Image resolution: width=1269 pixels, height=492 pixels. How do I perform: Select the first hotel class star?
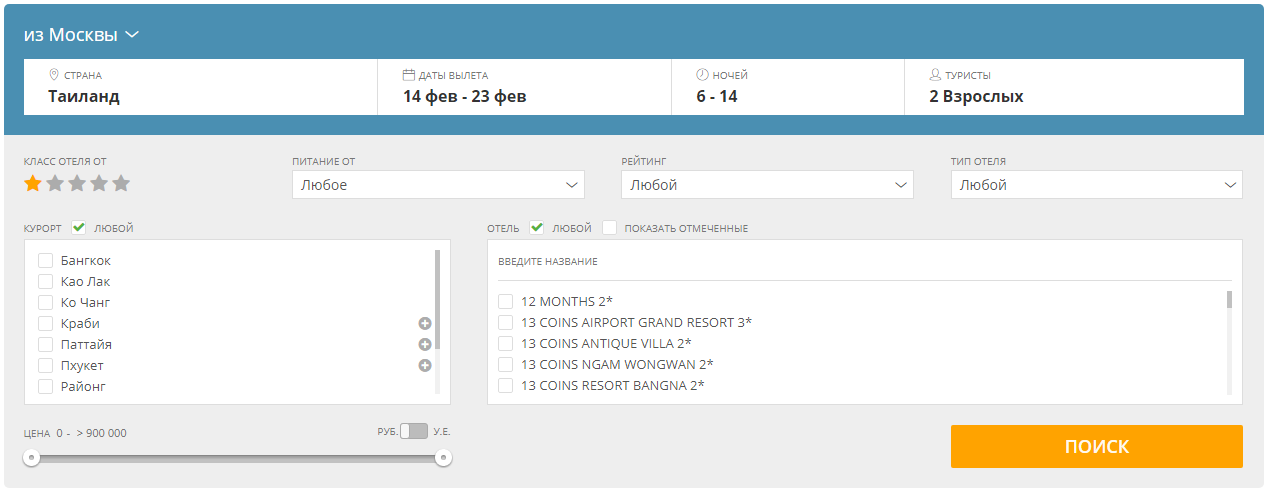click(33, 184)
